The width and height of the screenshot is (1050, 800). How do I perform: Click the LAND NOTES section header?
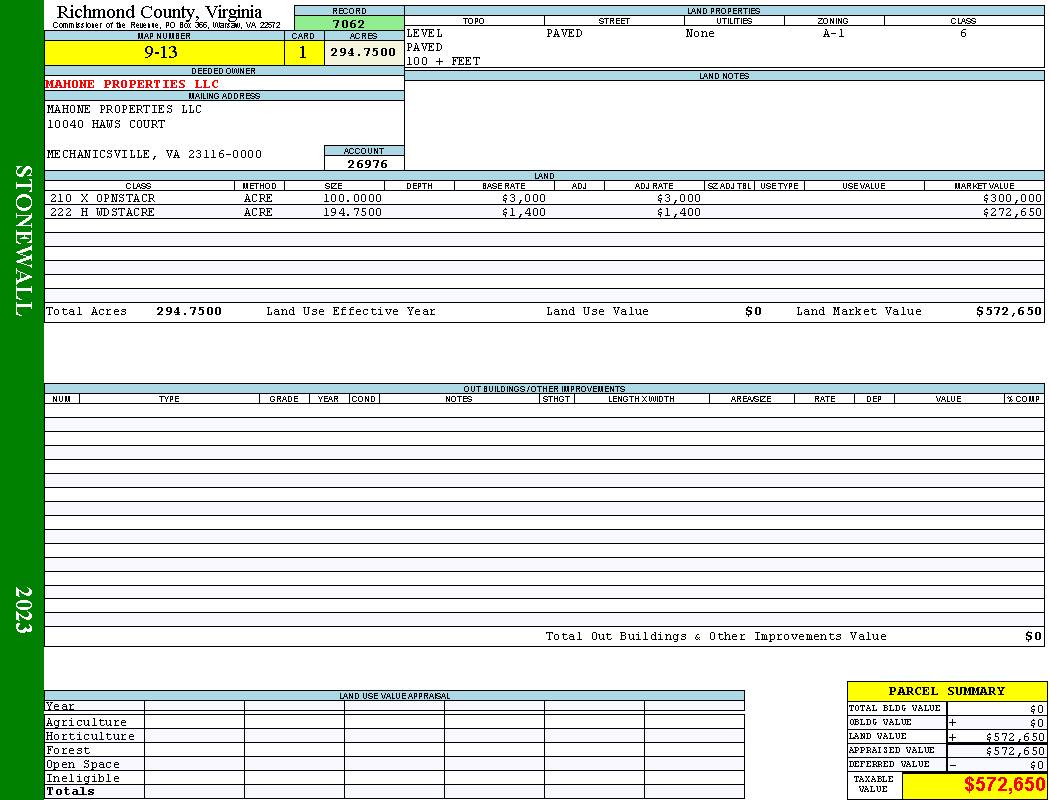tap(724, 76)
